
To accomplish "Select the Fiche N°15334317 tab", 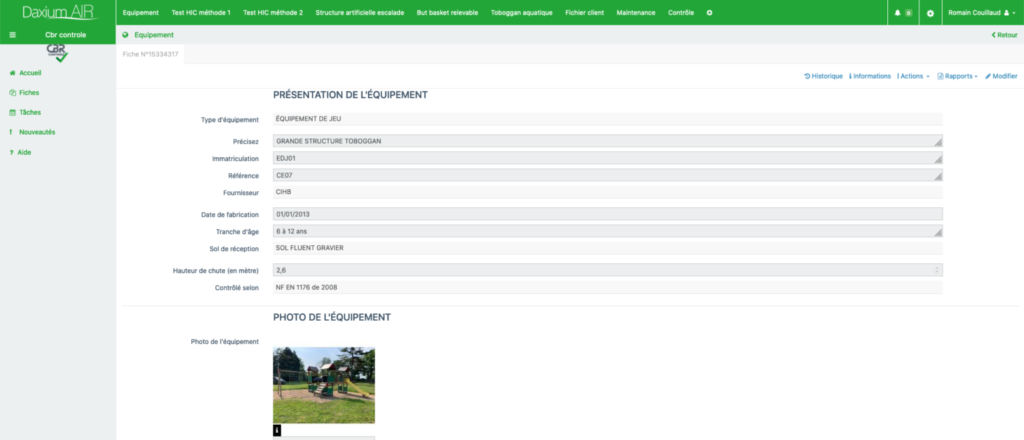I will point(150,54).
